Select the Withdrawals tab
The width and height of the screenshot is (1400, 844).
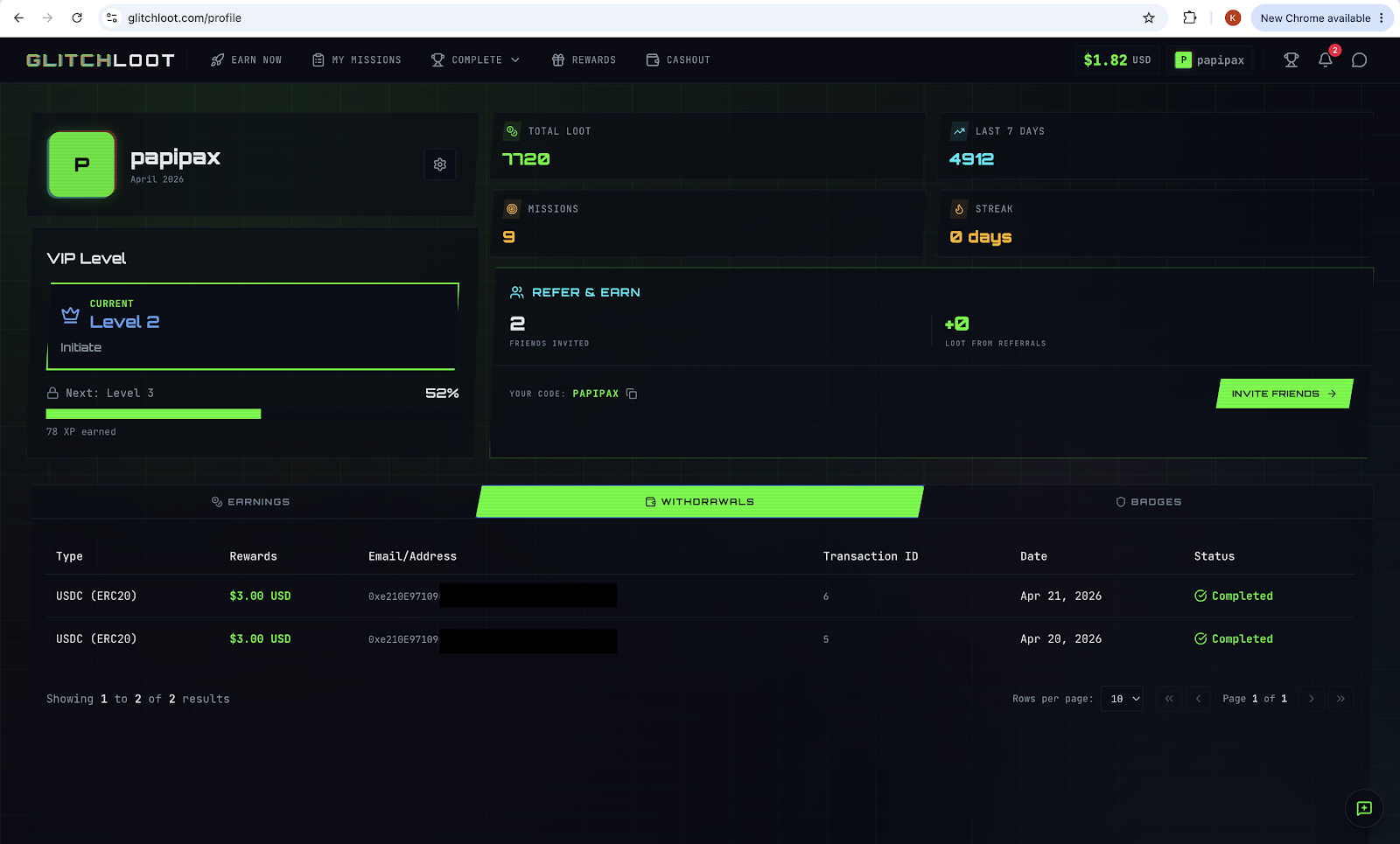coord(700,502)
